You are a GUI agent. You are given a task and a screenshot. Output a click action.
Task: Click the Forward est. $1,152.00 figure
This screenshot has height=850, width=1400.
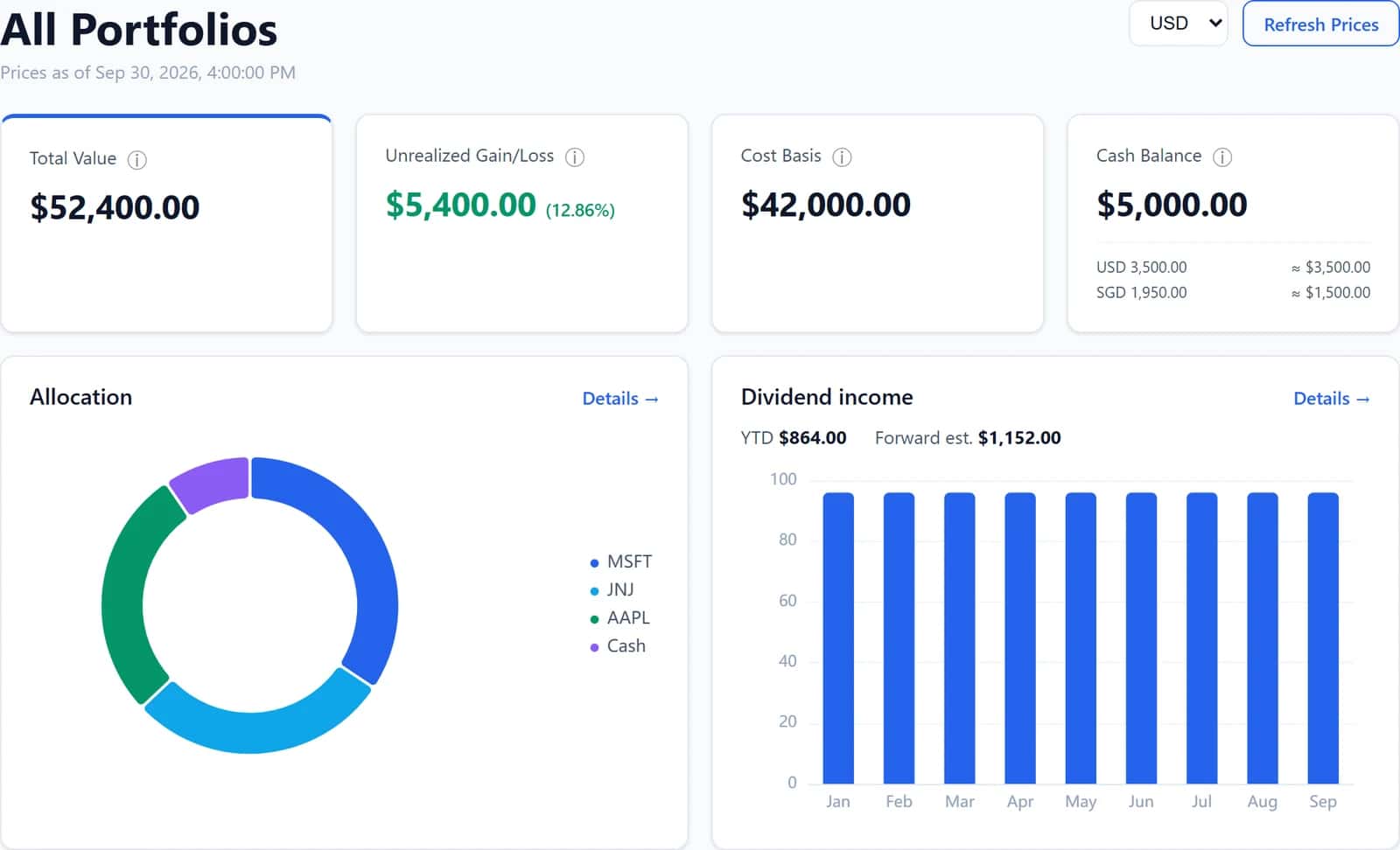[968, 437]
